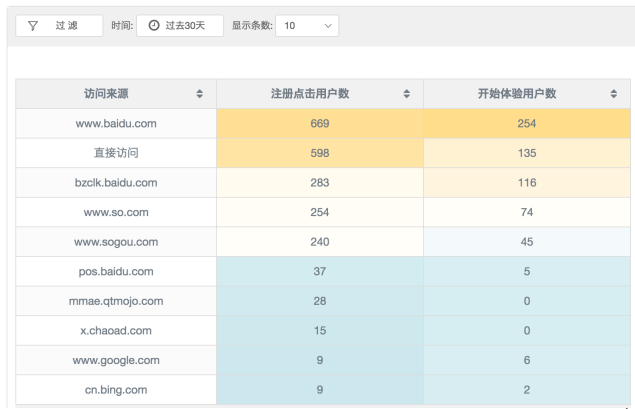Screen dimensions: 635x409
Task: Click the 254 experience value for www.baidu.com
Action: pyautogui.click(x=527, y=124)
